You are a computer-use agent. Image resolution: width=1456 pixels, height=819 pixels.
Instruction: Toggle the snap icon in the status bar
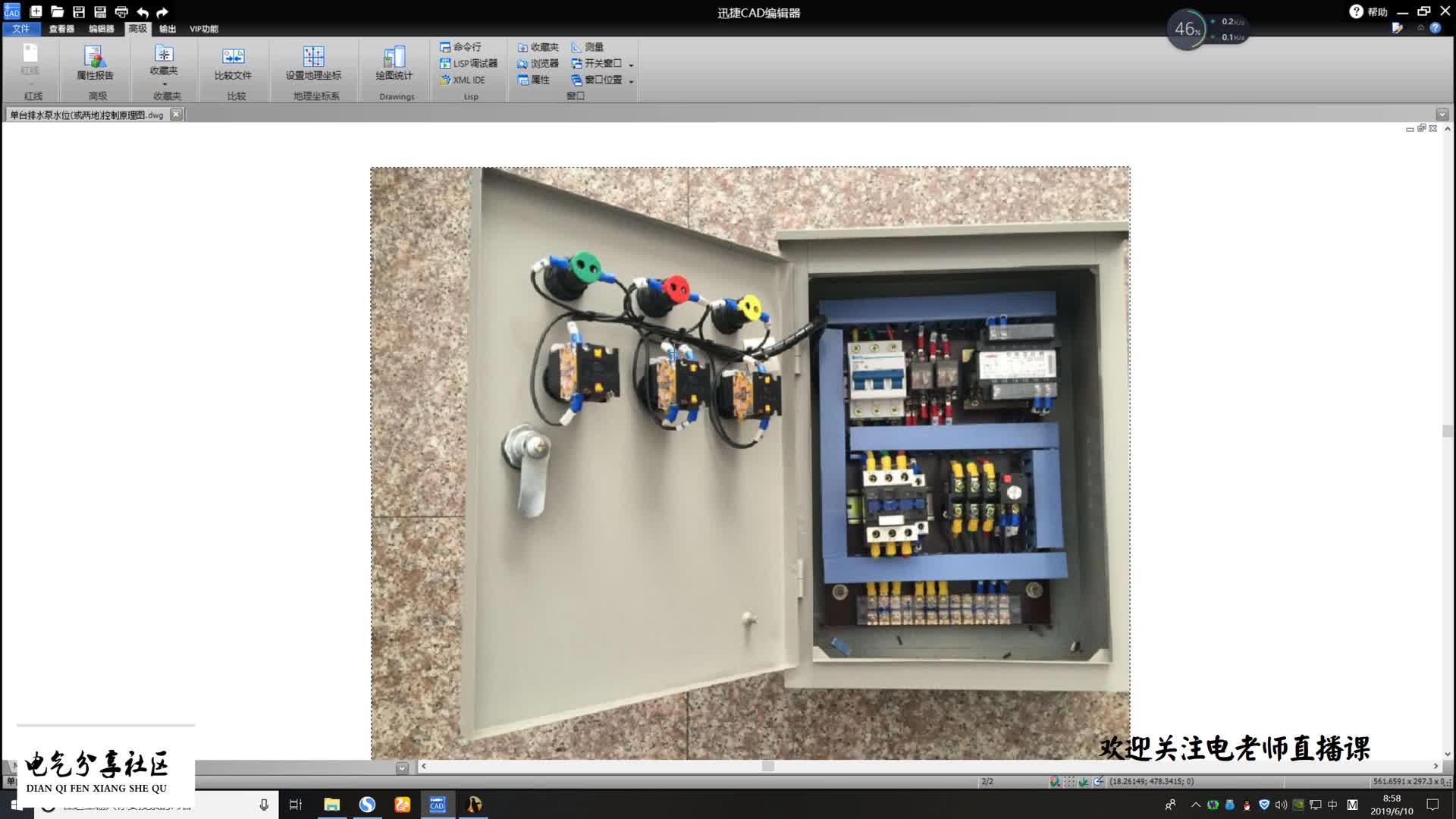[x=1054, y=781]
